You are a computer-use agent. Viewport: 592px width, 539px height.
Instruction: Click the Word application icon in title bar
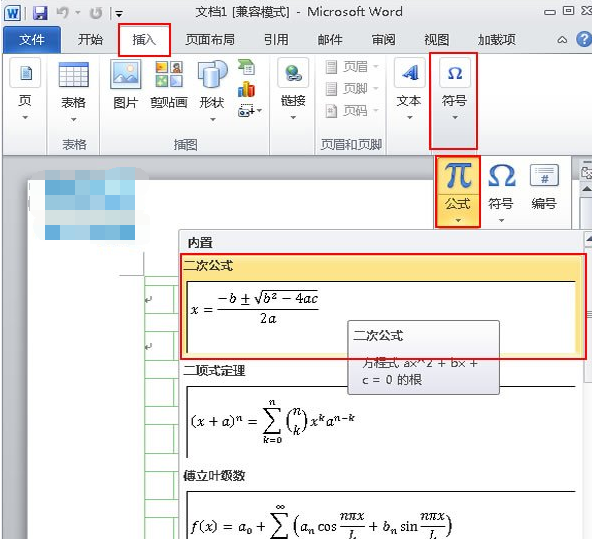12,13
